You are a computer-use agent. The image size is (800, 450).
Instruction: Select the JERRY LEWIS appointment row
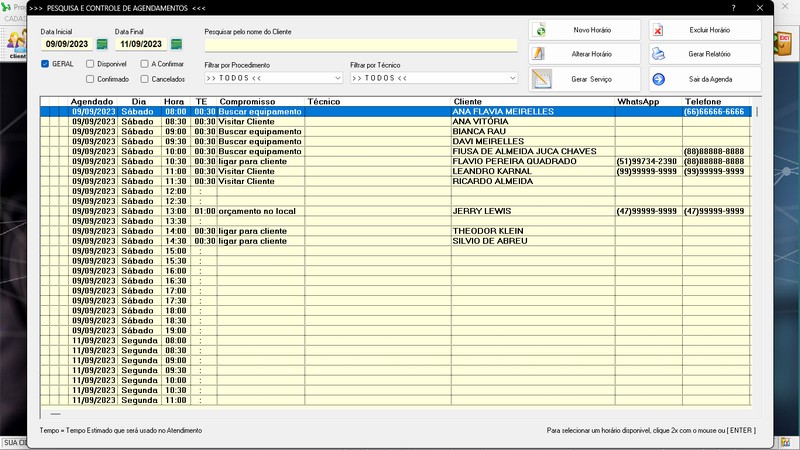tap(395, 211)
